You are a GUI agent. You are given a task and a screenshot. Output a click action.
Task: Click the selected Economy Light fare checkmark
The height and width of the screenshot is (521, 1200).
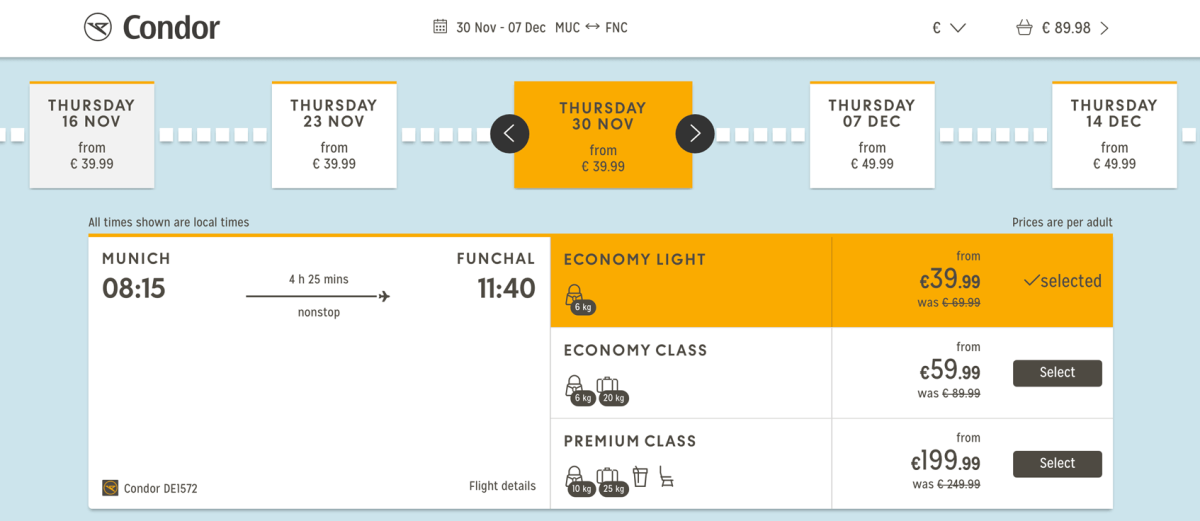click(x=1031, y=281)
